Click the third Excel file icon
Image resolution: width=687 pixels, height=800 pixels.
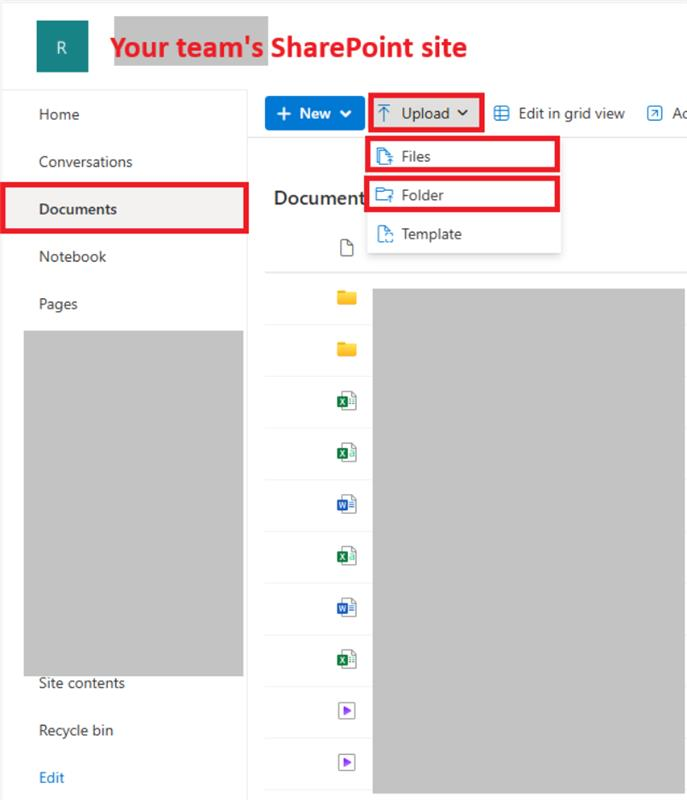point(347,556)
